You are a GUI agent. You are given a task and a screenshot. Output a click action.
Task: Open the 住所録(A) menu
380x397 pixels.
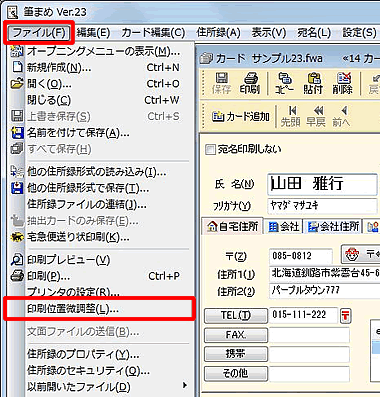pyautogui.click(x=218, y=33)
